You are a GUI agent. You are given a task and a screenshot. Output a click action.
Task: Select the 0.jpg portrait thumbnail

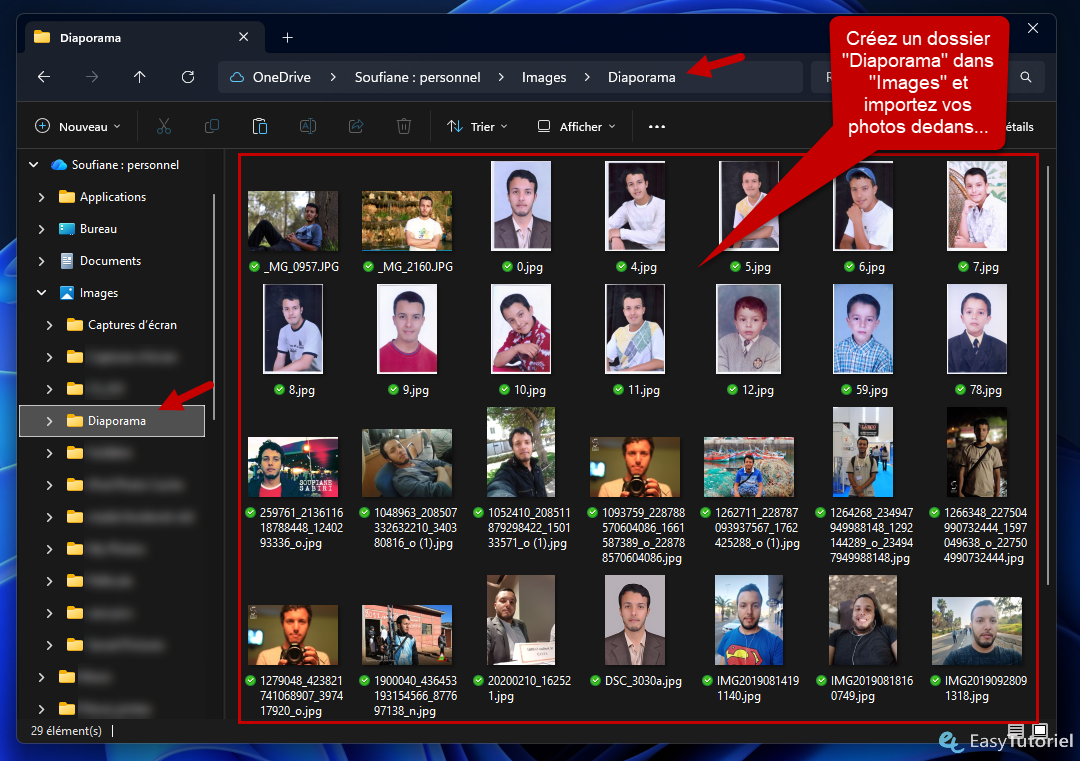[521, 206]
